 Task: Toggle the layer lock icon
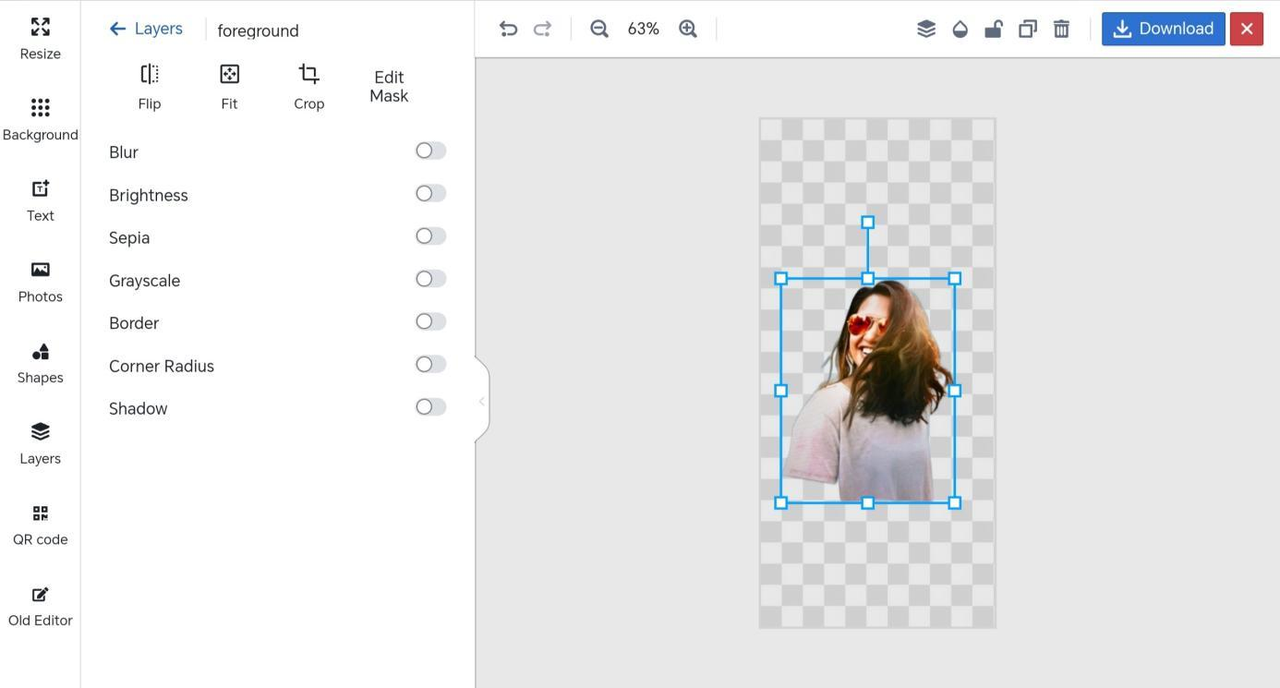pos(993,29)
